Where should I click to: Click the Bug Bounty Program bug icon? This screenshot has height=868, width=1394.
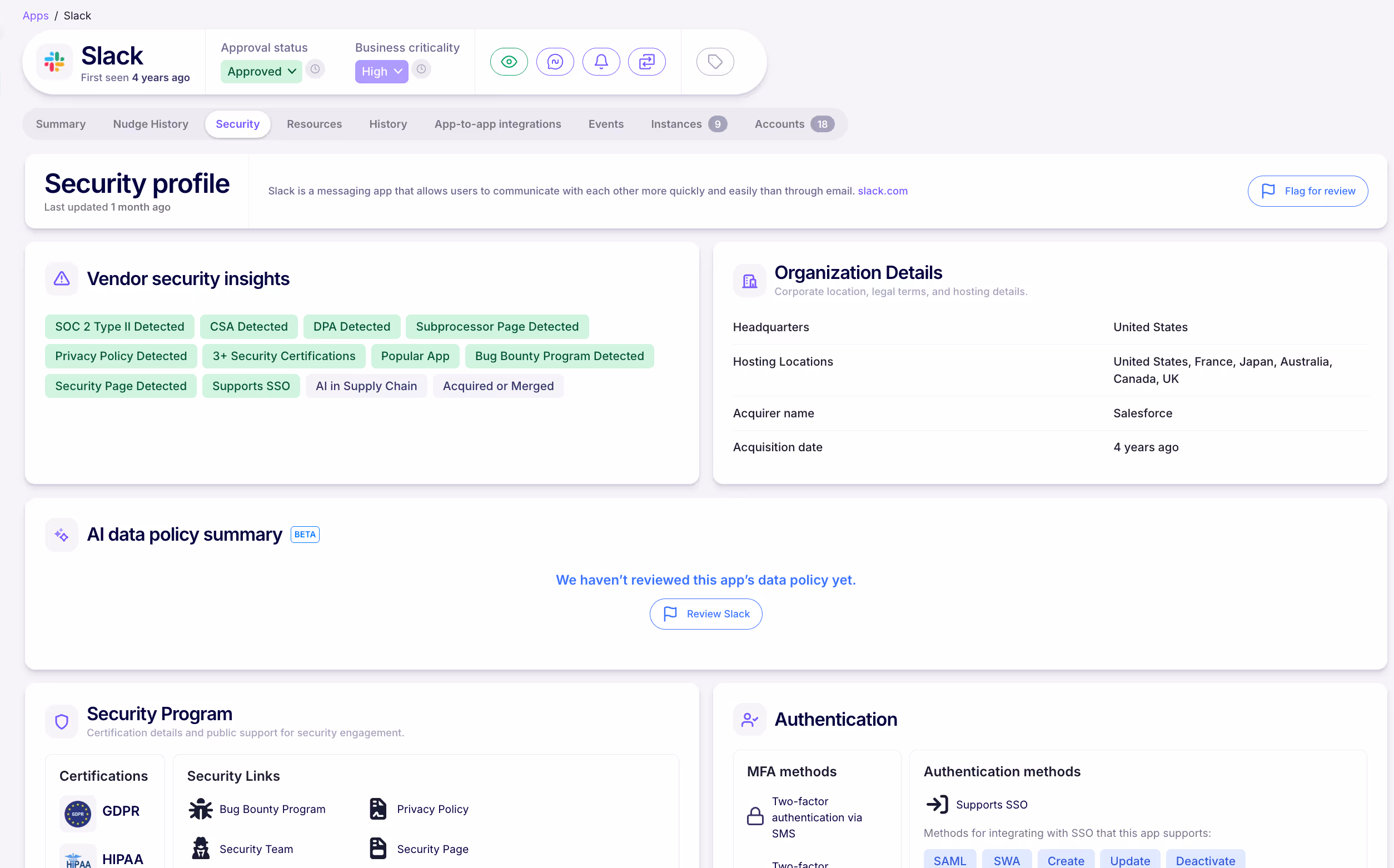point(200,809)
